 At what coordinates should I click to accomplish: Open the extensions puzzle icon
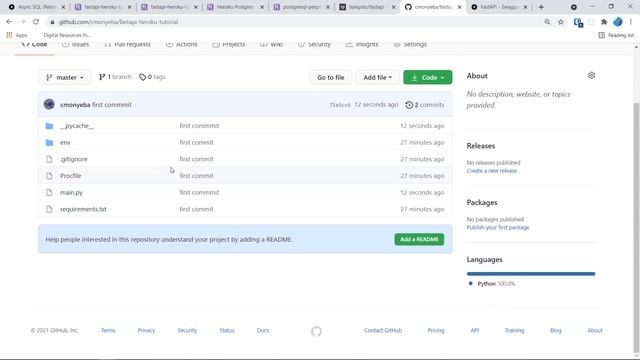pyautogui.click(x=604, y=22)
